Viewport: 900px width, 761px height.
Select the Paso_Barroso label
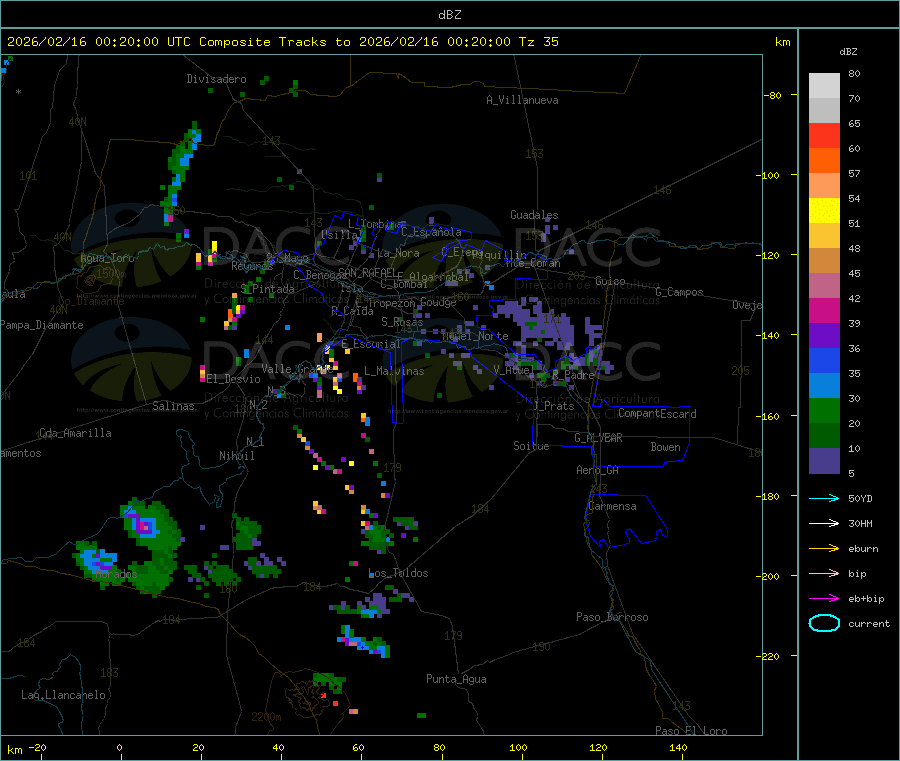click(x=612, y=617)
